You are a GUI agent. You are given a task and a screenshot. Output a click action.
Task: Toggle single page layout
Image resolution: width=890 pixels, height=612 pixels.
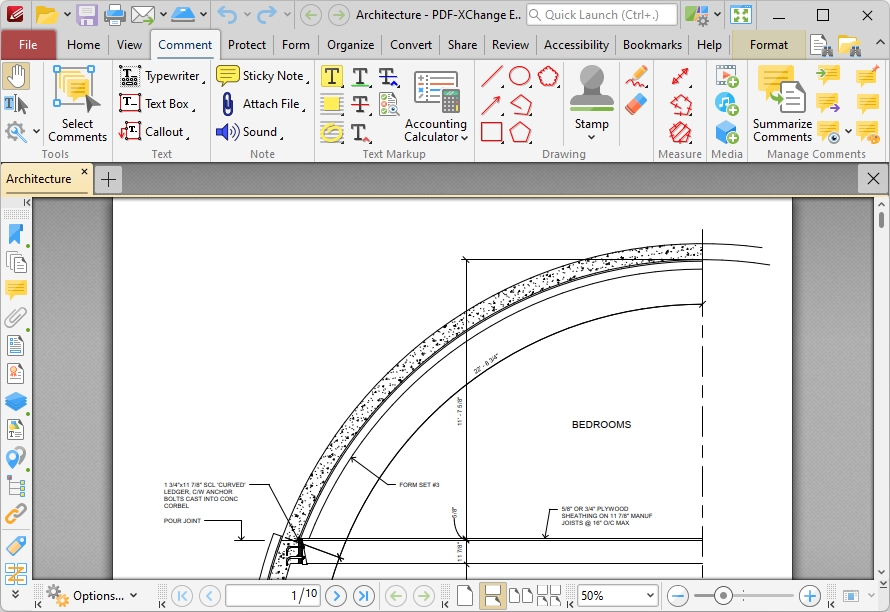(x=465, y=596)
